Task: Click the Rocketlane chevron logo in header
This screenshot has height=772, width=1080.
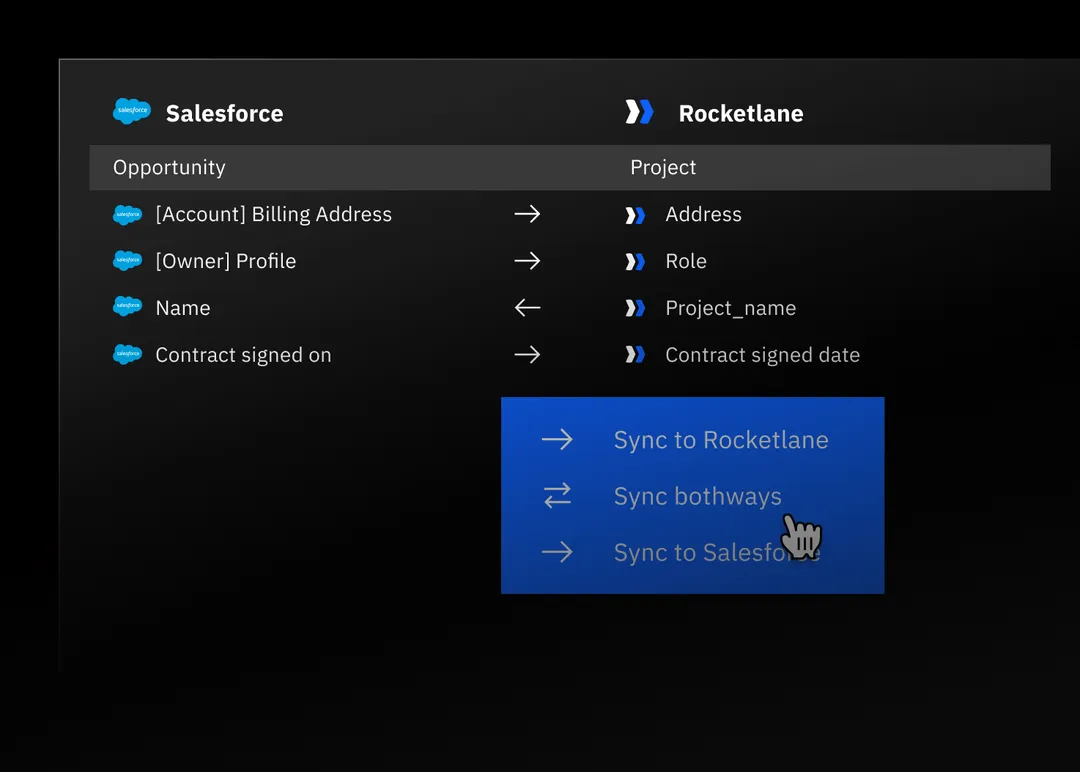Action: pos(639,112)
